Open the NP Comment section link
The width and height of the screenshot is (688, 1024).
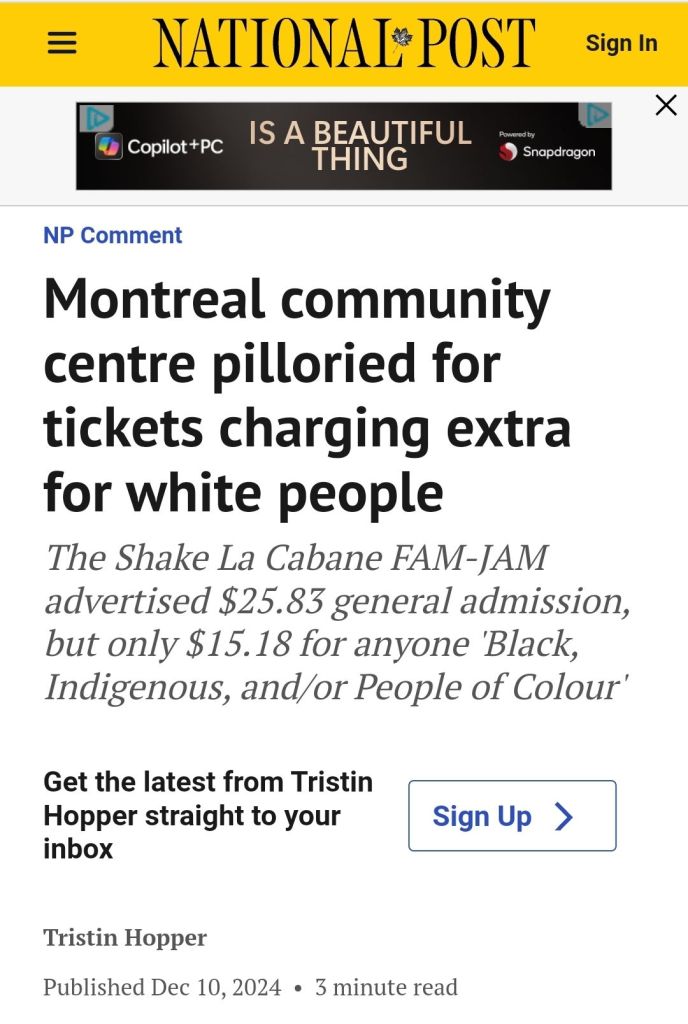(112, 236)
